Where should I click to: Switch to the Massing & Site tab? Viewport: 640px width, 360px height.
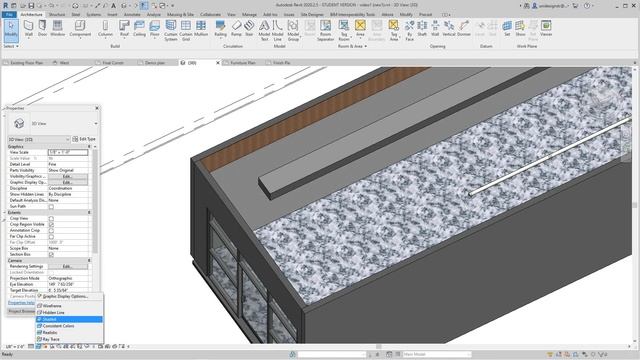tap(180, 14)
